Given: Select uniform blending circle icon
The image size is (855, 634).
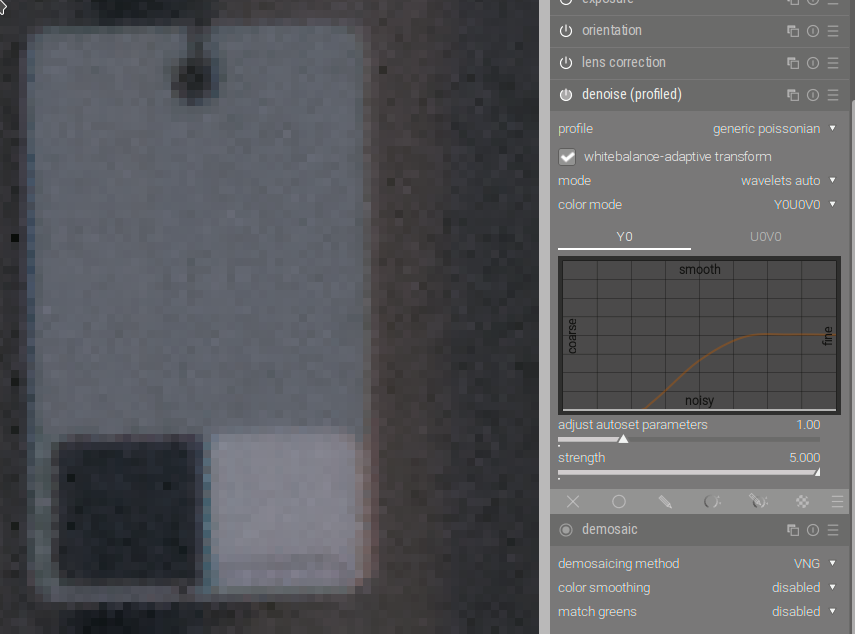Looking at the screenshot, I should [619, 502].
